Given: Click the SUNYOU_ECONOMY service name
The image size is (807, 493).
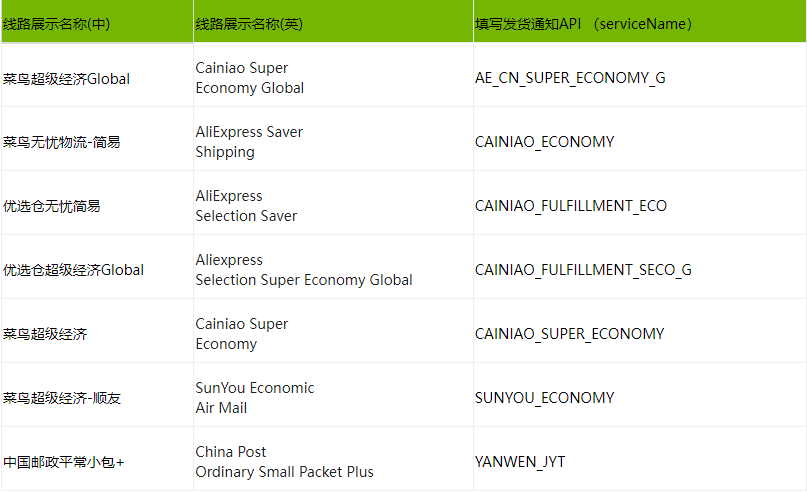Looking at the screenshot, I should pyautogui.click(x=545, y=398).
